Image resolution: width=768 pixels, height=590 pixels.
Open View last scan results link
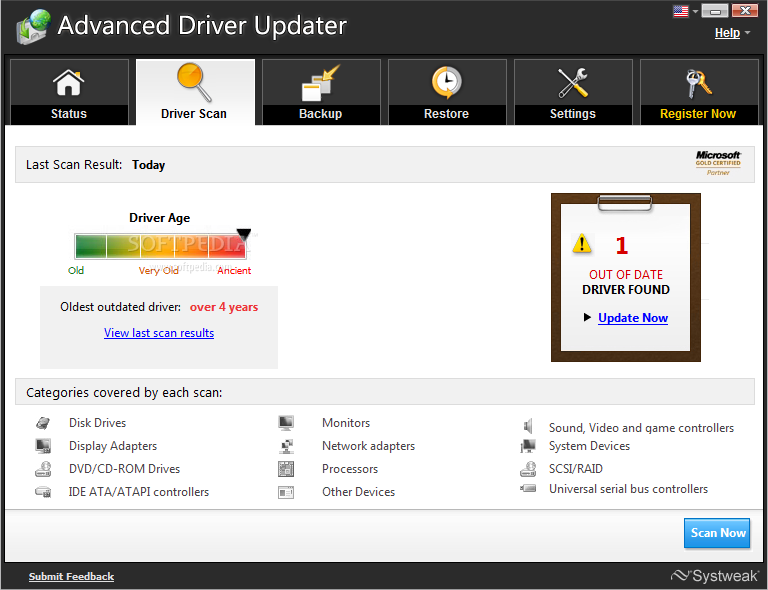pos(159,333)
